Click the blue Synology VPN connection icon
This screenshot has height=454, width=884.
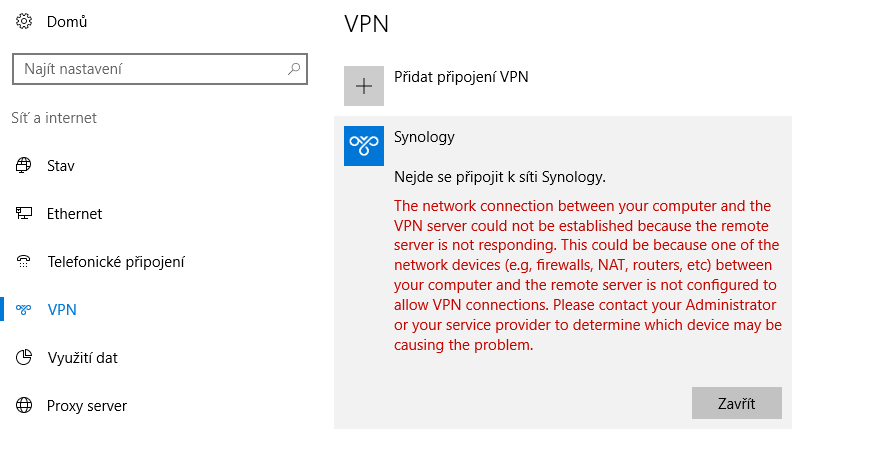[x=364, y=146]
